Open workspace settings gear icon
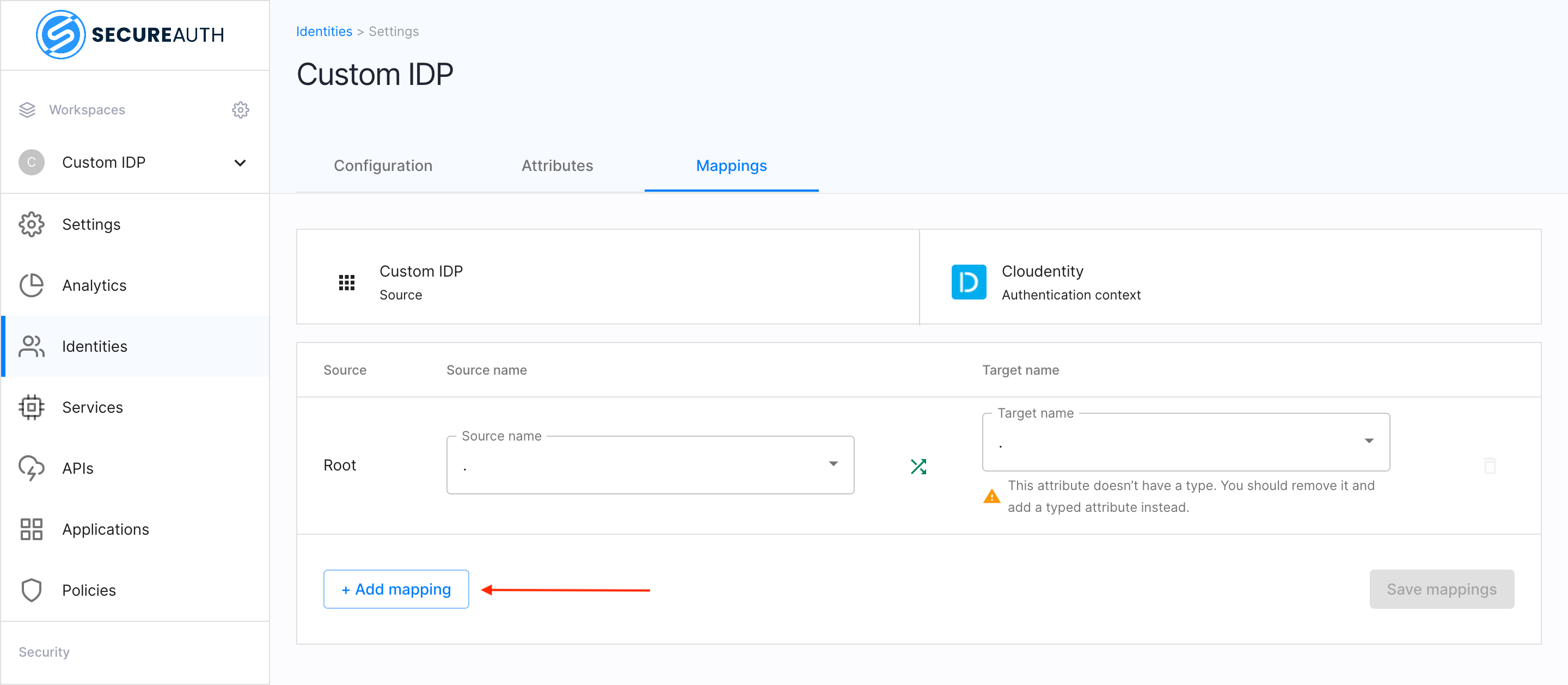 241,109
